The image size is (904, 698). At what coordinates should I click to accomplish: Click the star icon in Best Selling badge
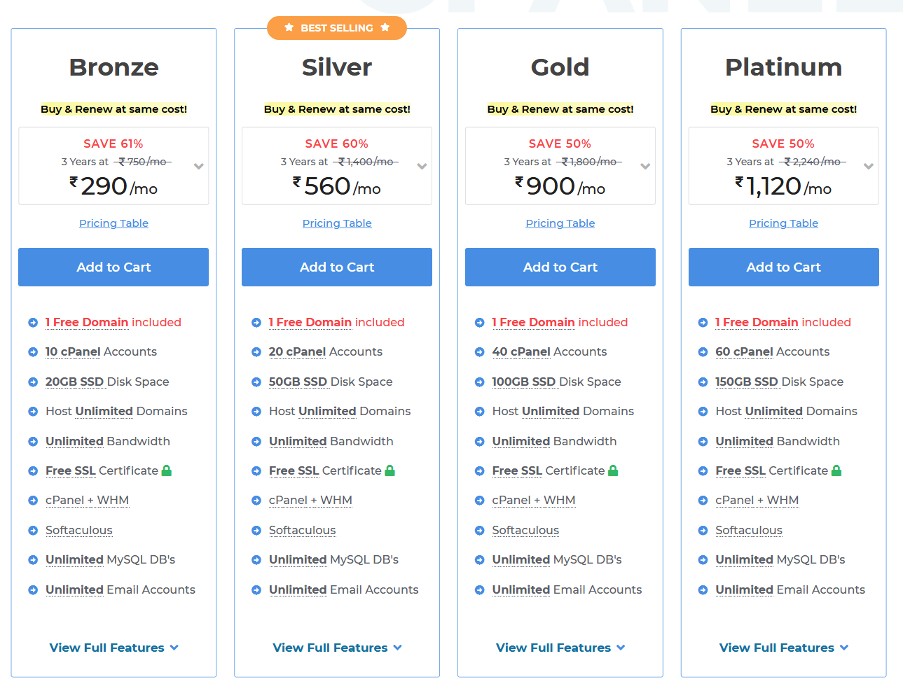pyautogui.click(x=288, y=28)
